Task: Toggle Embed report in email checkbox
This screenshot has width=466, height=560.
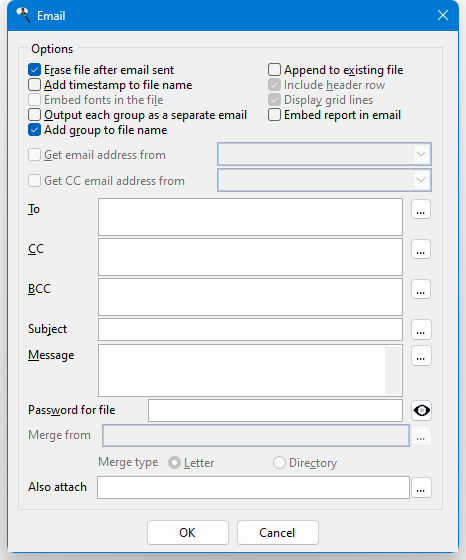Action: (x=274, y=115)
